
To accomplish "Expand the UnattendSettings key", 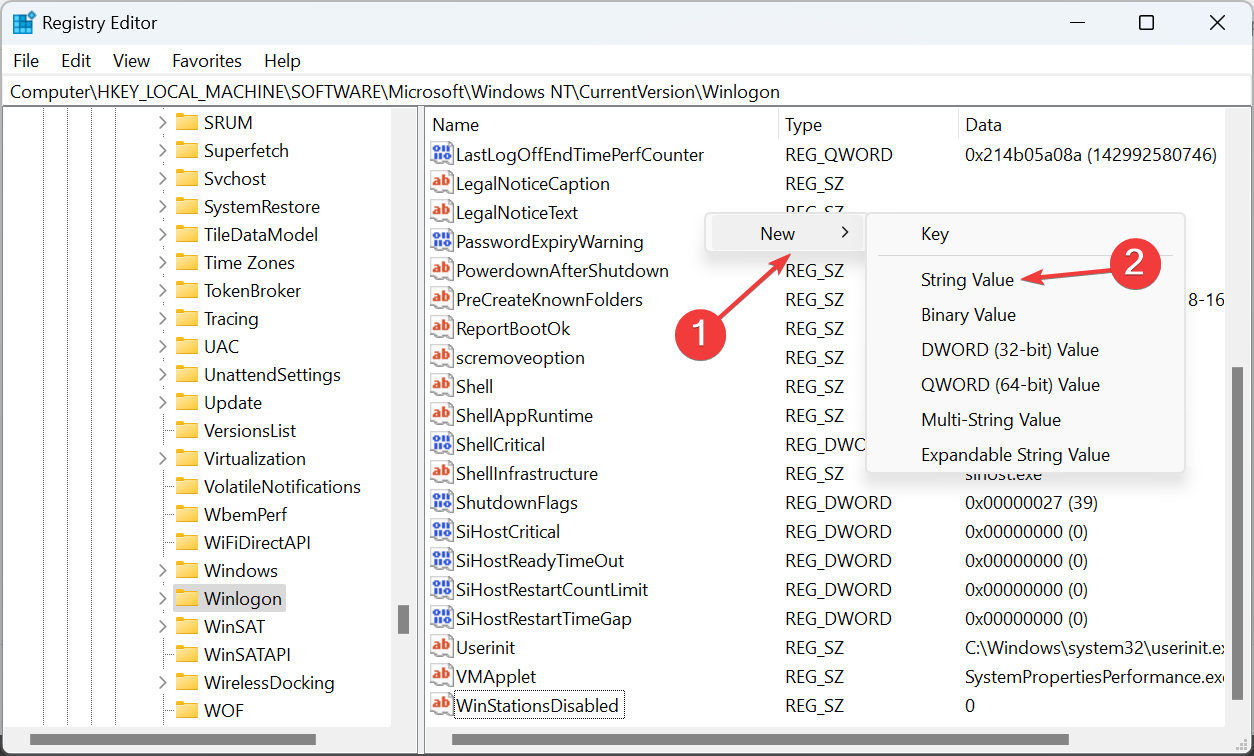I will (162, 374).
